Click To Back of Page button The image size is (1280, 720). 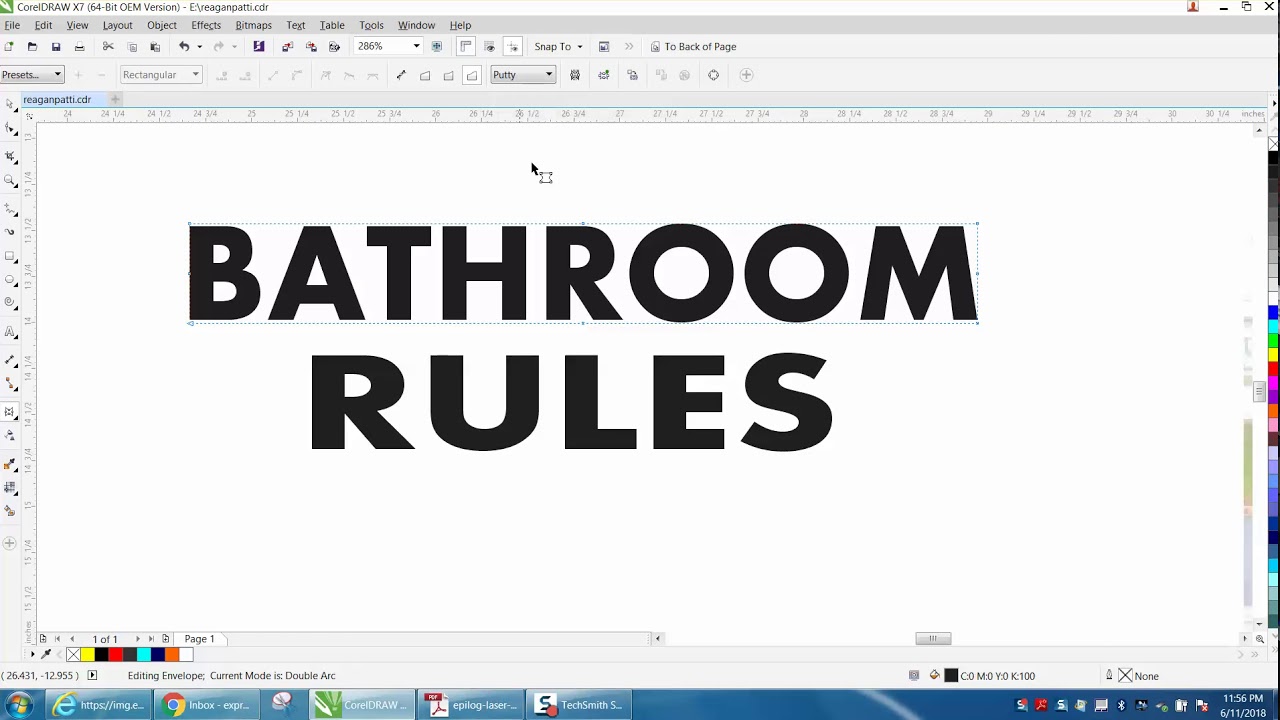pos(693,47)
